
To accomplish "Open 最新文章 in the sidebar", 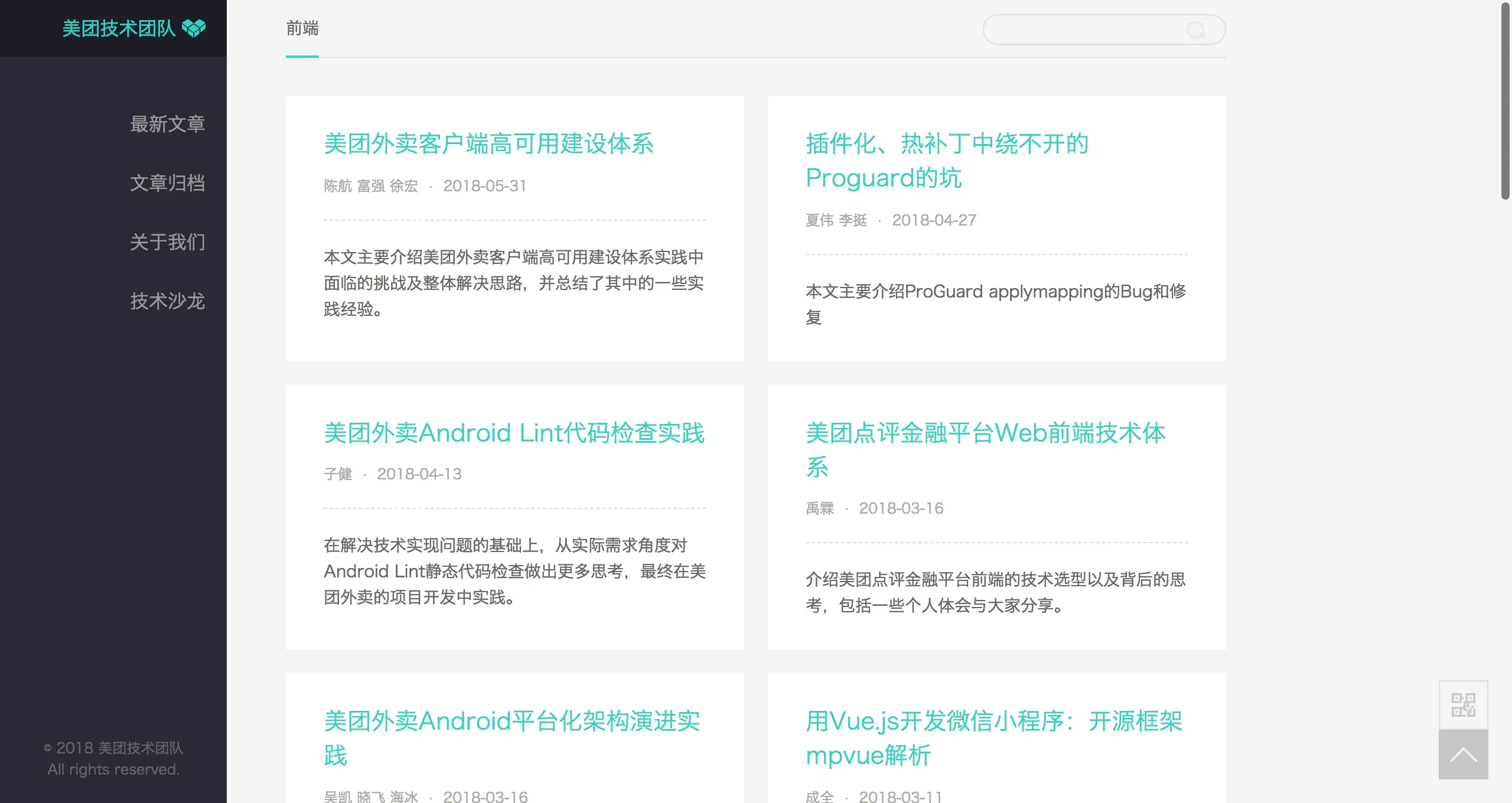I will (167, 124).
